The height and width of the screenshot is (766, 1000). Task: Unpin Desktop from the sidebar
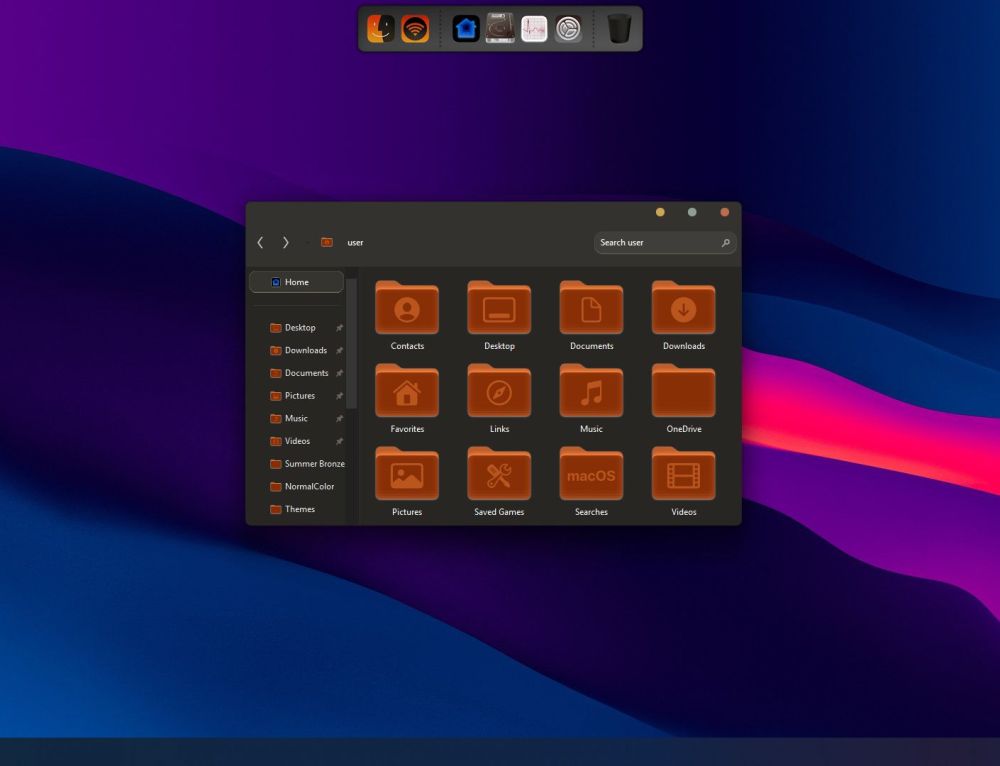click(x=339, y=328)
